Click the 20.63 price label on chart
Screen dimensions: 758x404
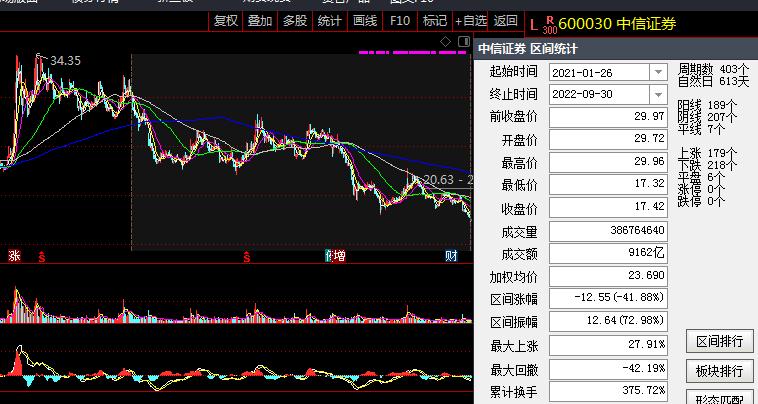click(439, 180)
